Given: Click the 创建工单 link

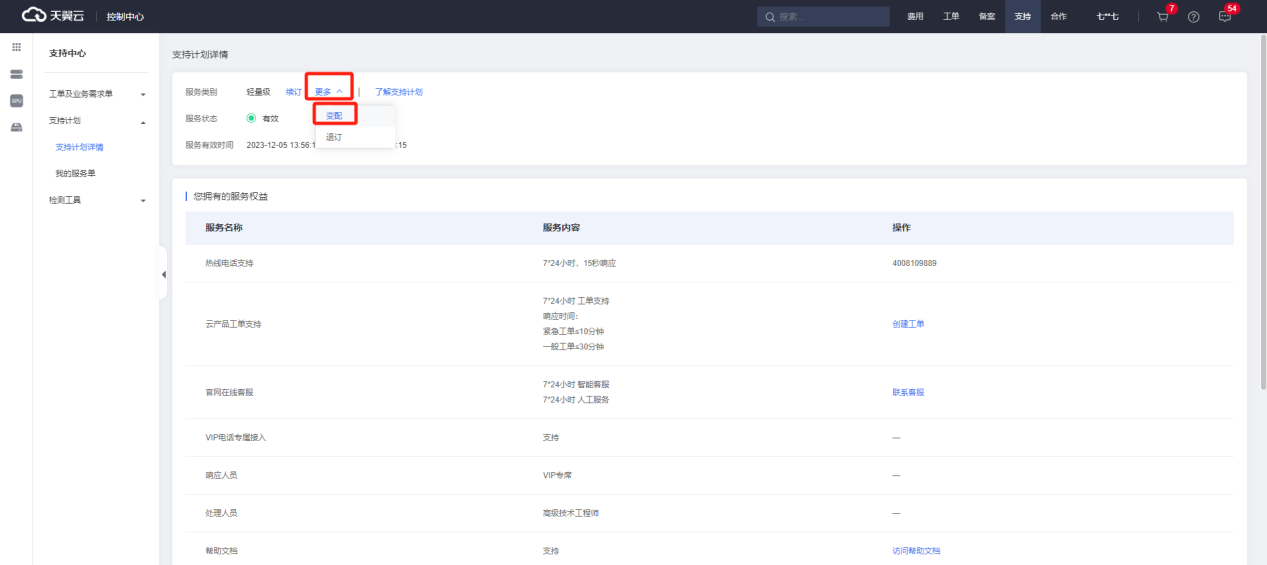Looking at the screenshot, I should click(x=908, y=324).
